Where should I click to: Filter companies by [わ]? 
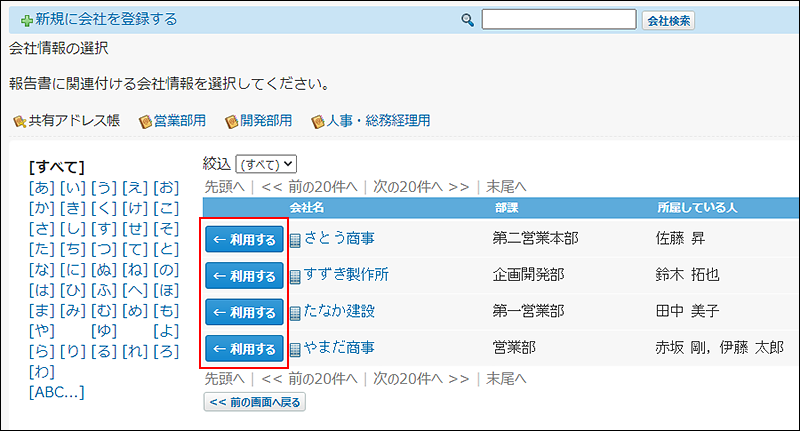[x=42, y=371]
